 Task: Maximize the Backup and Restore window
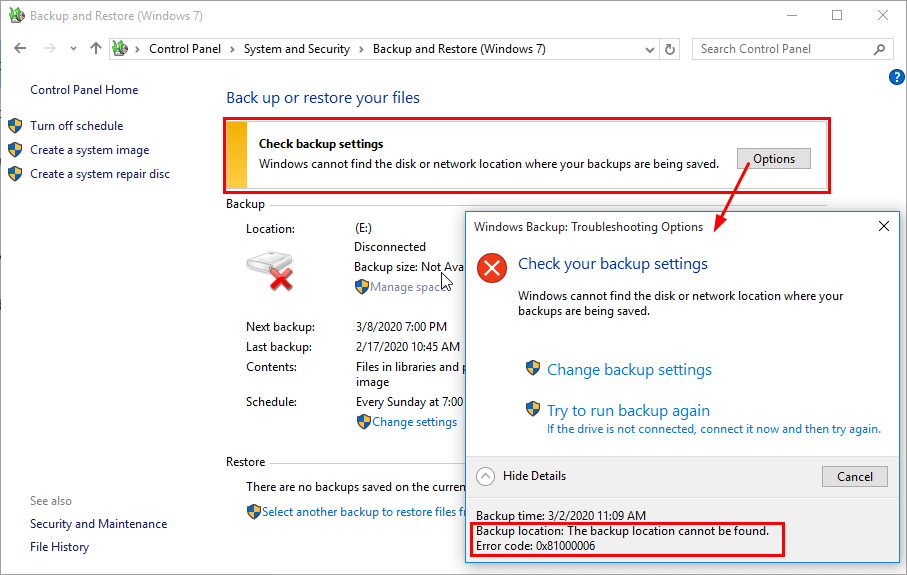837,16
